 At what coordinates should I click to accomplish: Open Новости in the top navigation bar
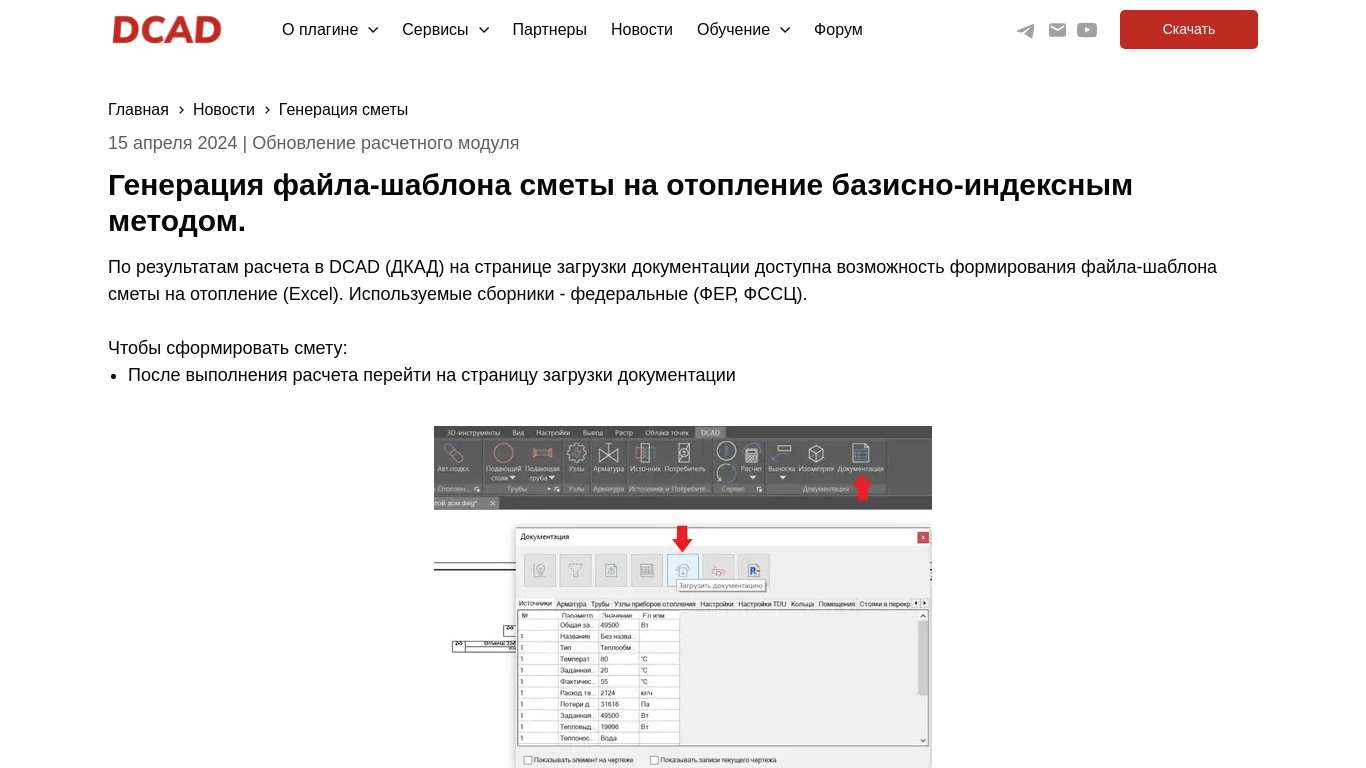click(642, 30)
